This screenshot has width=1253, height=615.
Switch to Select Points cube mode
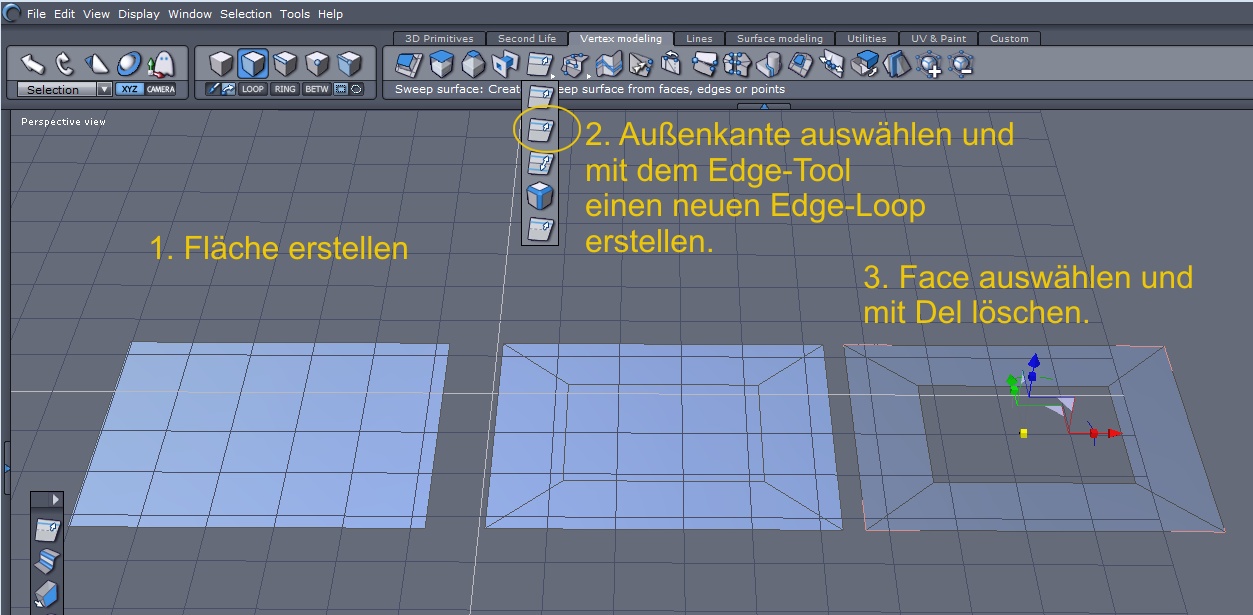(x=317, y=65)
